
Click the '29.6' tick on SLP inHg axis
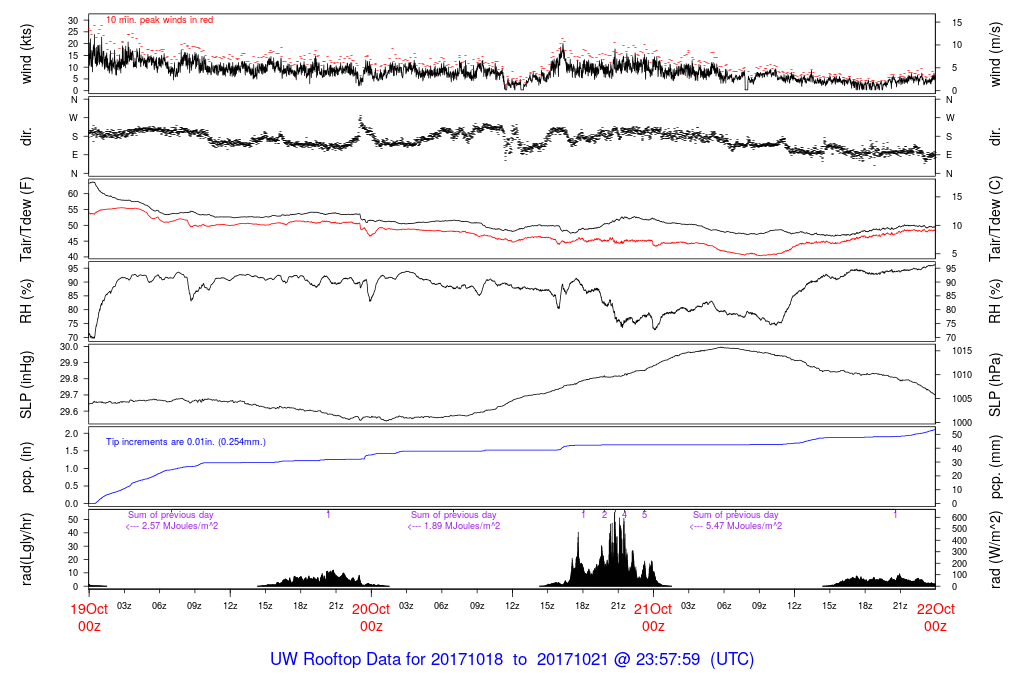[69, 411]
